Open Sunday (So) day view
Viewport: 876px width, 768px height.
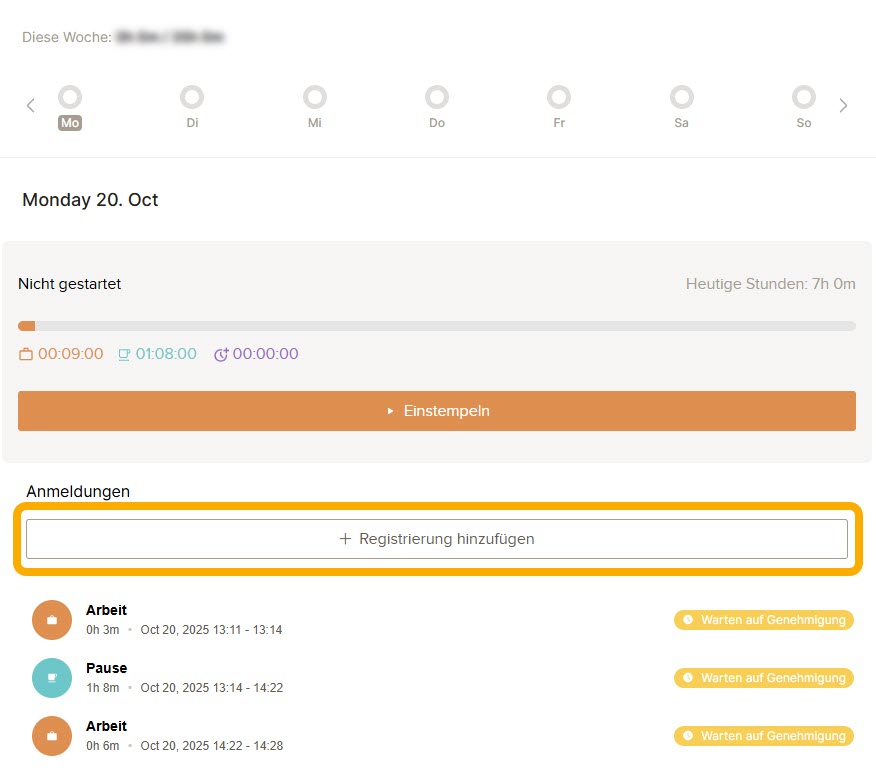[804, 98]
